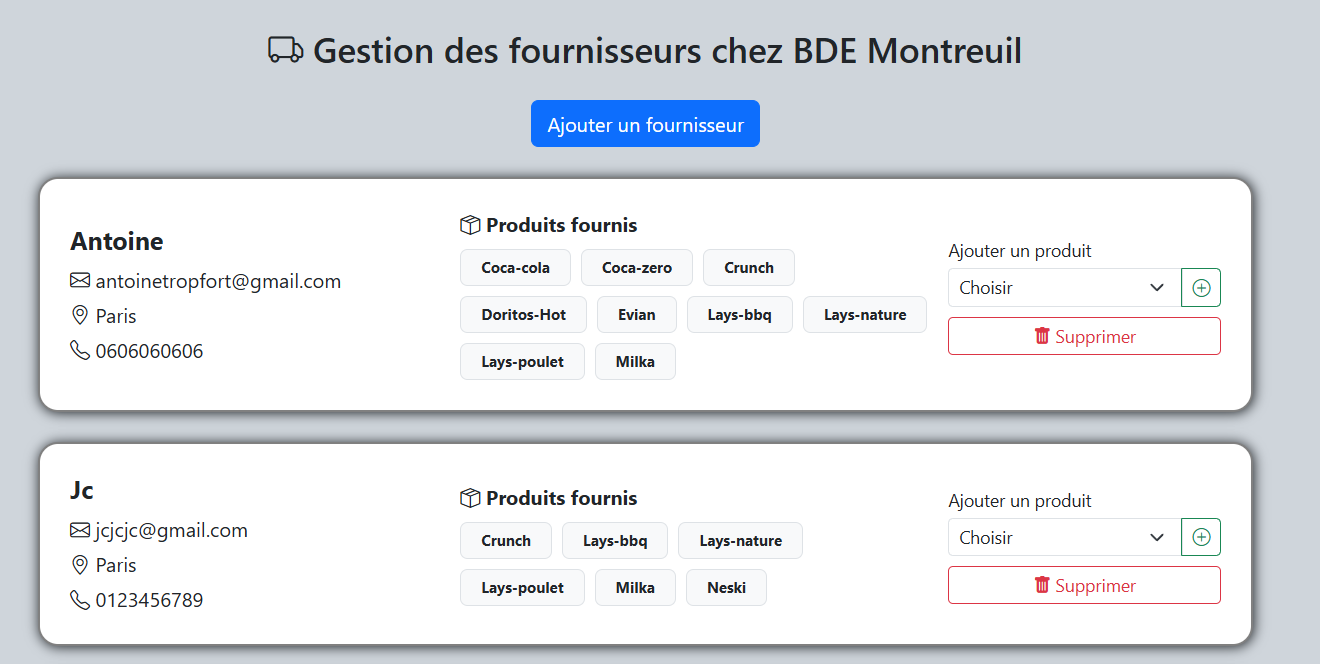The width and height of the screenshot is (1320, 664).
Task: Click the truck icon in page title
Action: 286,50
